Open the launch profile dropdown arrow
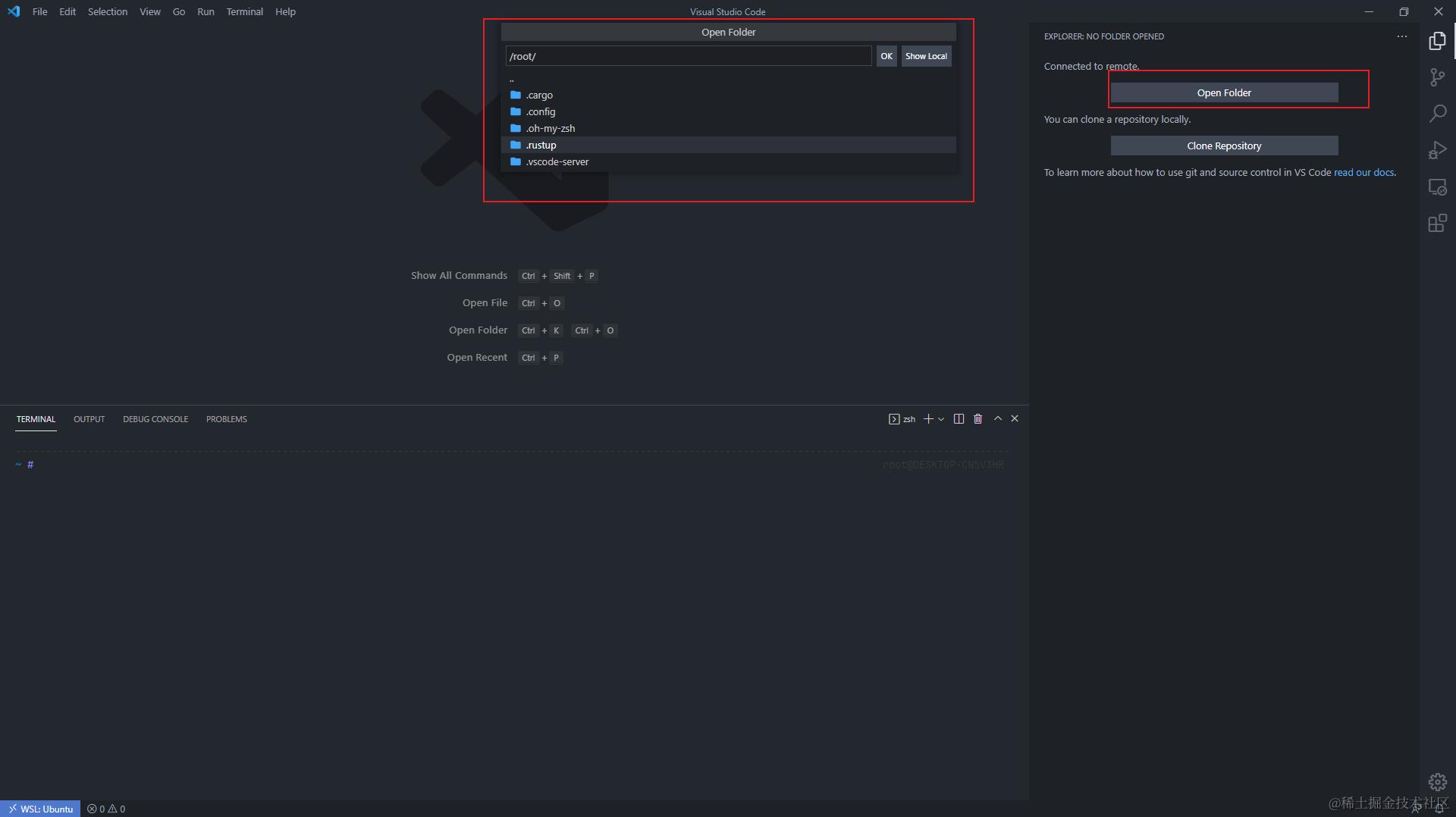This screenshot has width=1456, height=817. [941, 419]
